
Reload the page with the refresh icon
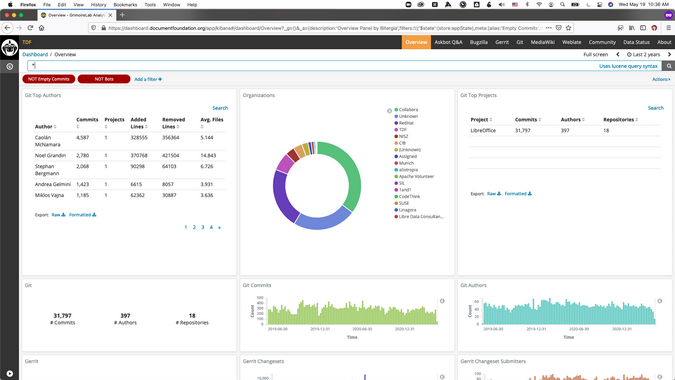tap(30, 28)
